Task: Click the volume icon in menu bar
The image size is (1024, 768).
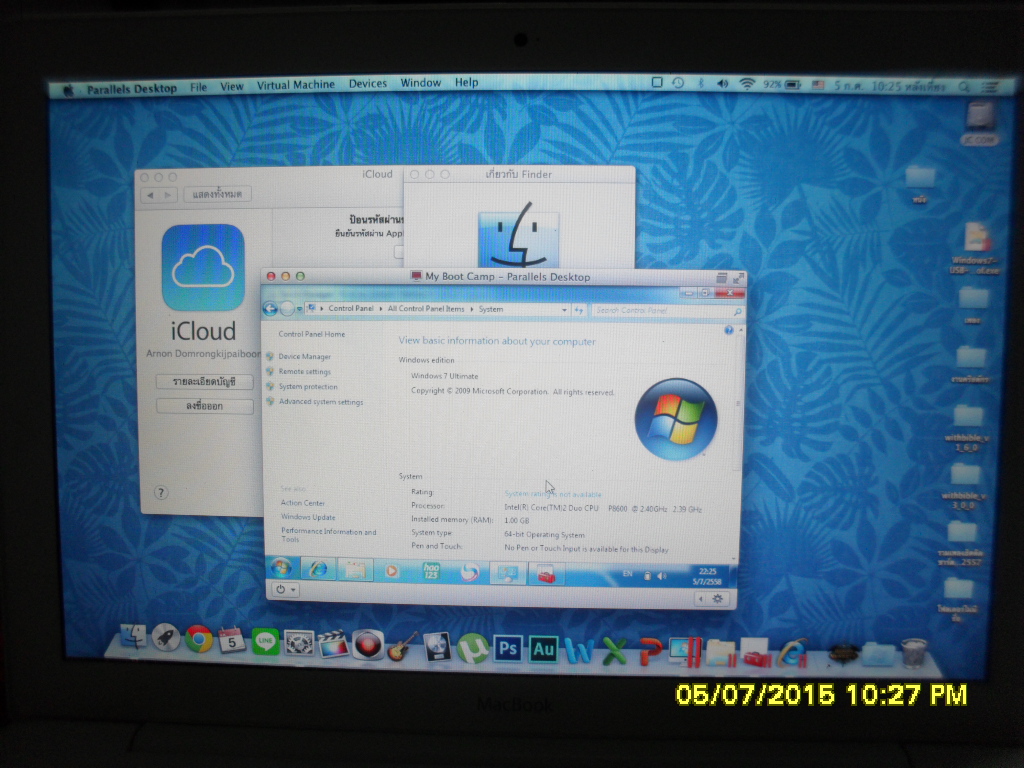Action: [722, 84]
